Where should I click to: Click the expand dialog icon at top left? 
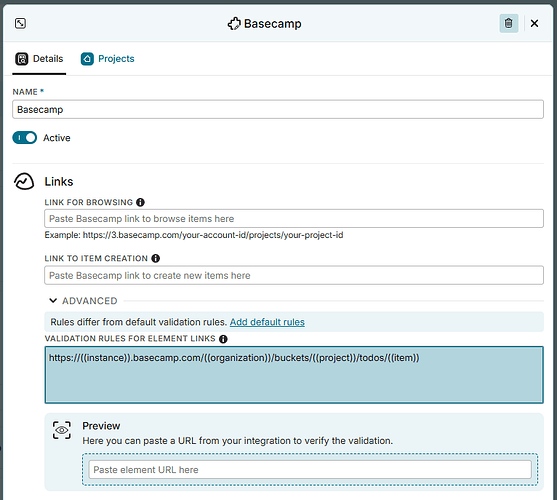coord(20,23)
